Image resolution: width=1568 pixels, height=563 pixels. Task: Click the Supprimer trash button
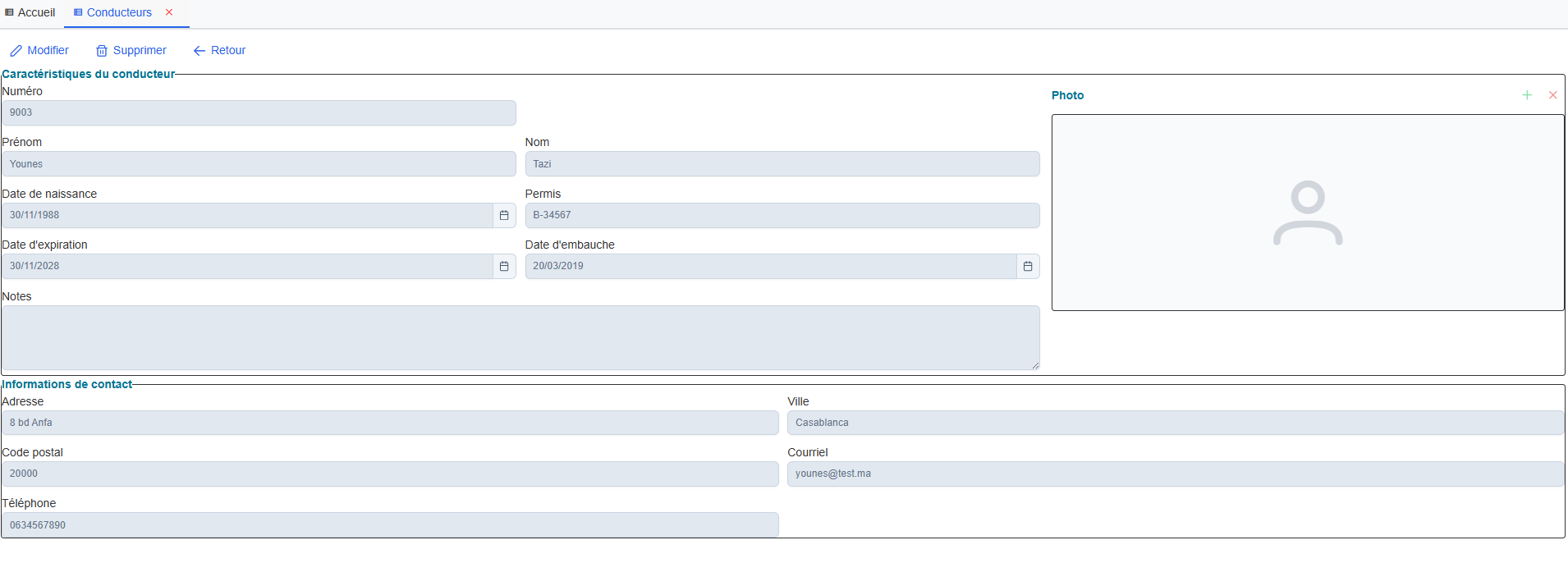[x=131, y=51]
